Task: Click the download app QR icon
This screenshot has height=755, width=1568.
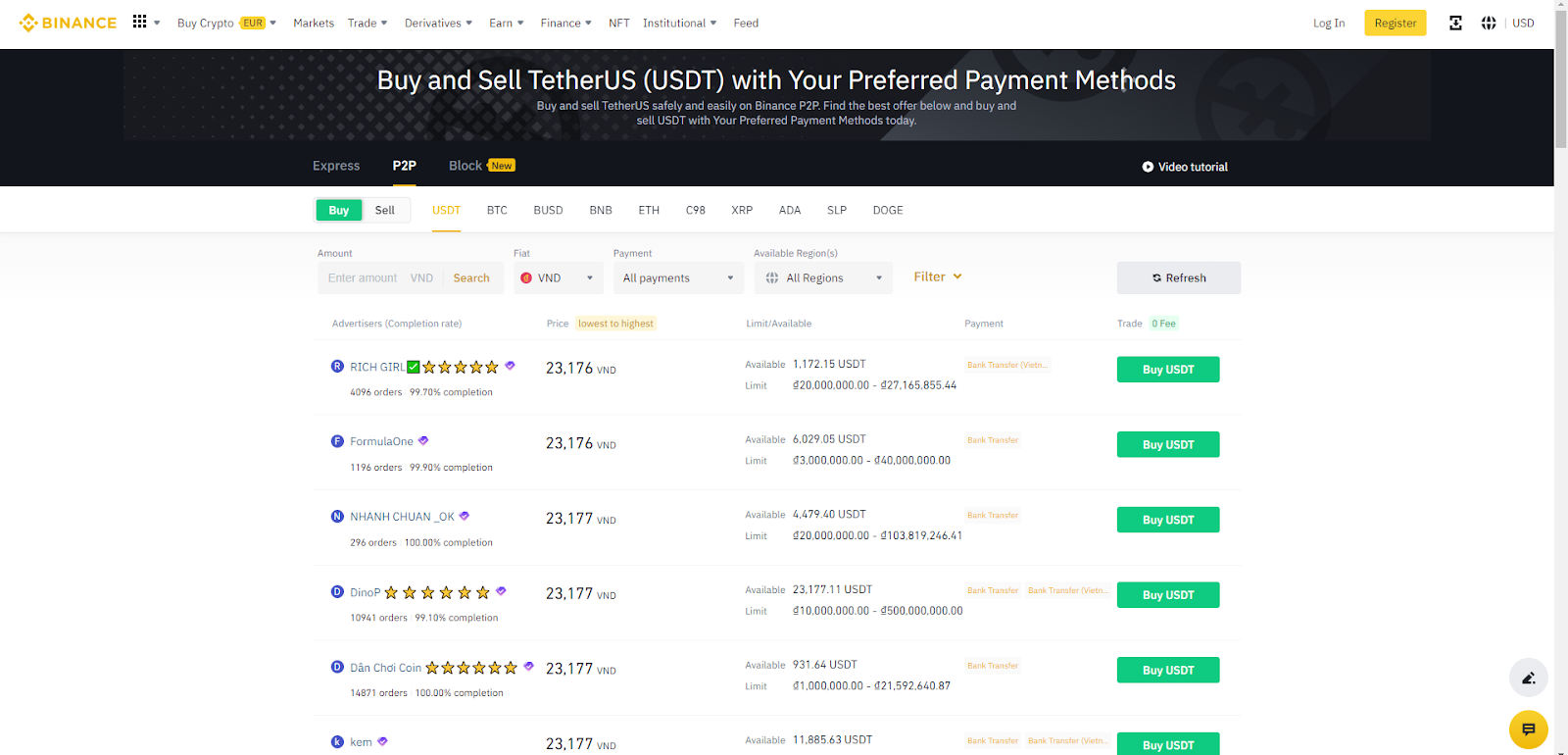Action: 1455,23
